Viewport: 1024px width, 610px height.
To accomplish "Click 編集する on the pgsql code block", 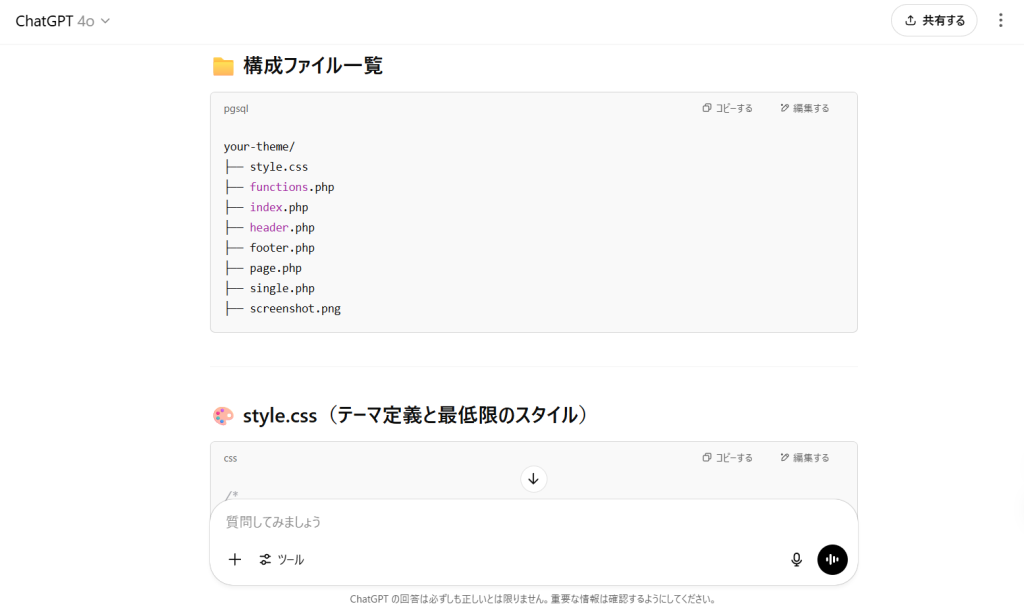I will pyautogui.click(x=805, y=108).
